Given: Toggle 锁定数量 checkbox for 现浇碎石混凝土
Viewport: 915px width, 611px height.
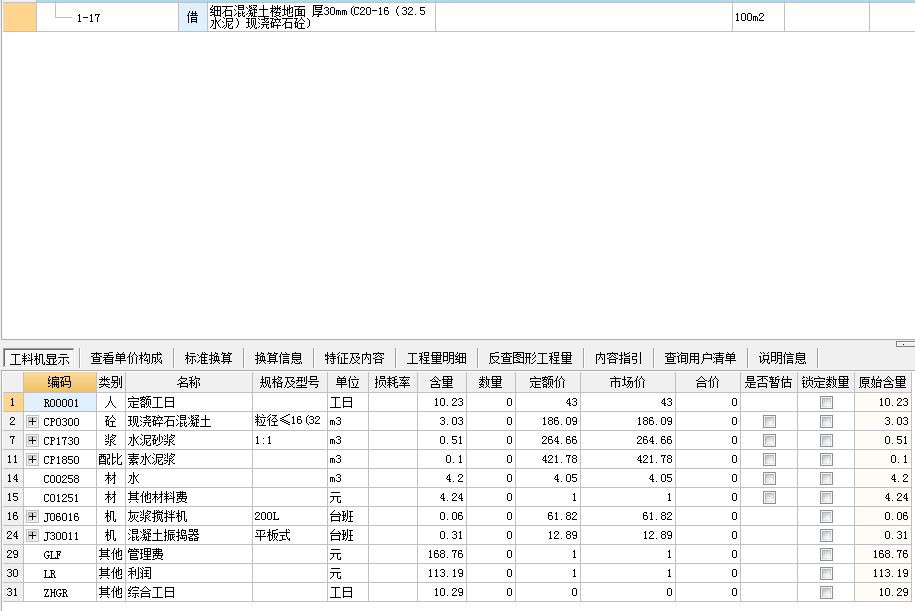Looking at the screenshot, I should click(x=826, y=421).
